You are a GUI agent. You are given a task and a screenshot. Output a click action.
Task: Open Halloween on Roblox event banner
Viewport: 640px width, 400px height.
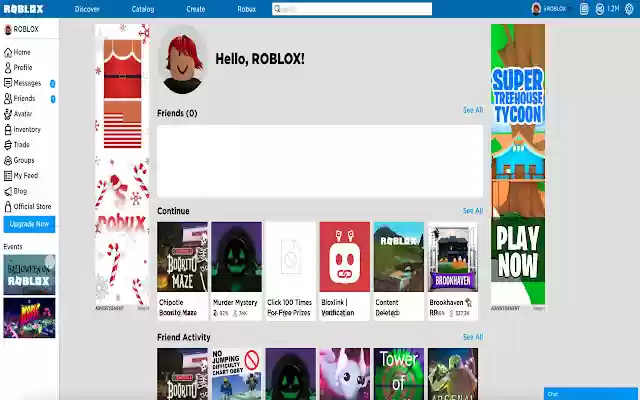click(x=29, y=275)
